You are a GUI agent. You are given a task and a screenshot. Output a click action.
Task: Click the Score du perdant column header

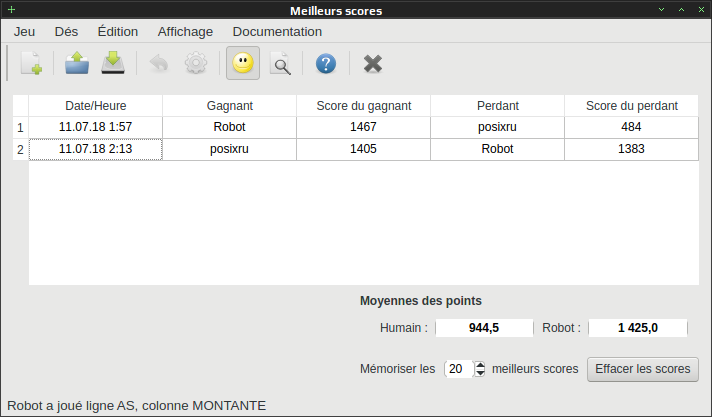(631, 106)
